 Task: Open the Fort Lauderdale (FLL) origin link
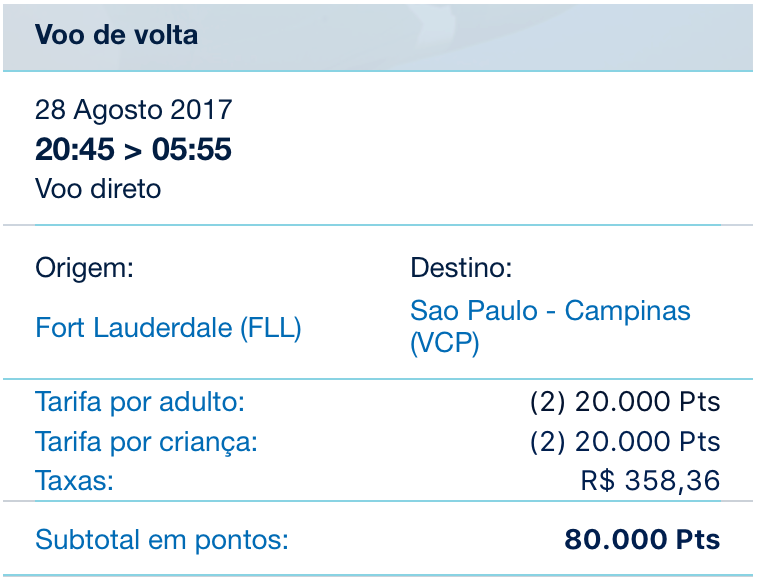pos(168,327)
